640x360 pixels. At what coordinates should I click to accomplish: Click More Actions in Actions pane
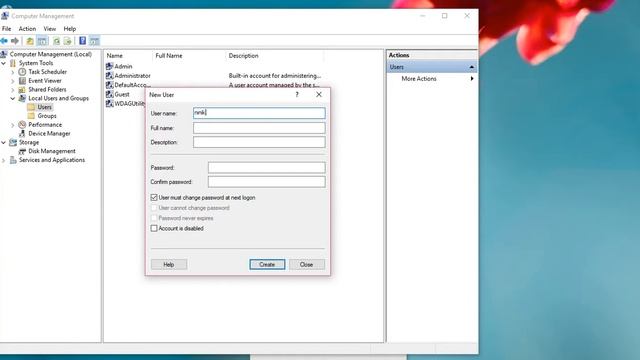tap(419, 78)
